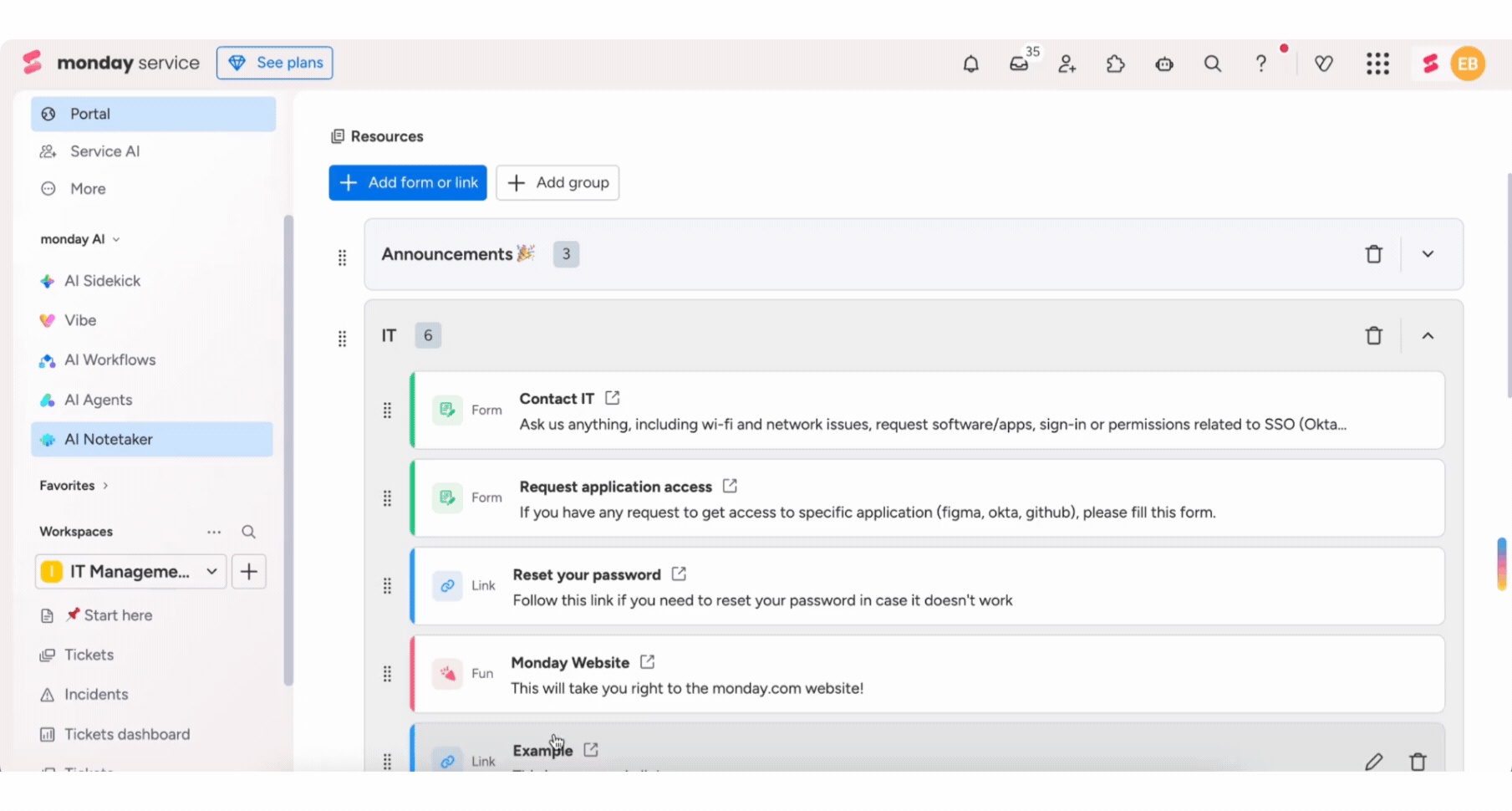The image size is (1512, 811).
Task: Click the colorful floating tab at right edge
Action: pos(1502,564)
